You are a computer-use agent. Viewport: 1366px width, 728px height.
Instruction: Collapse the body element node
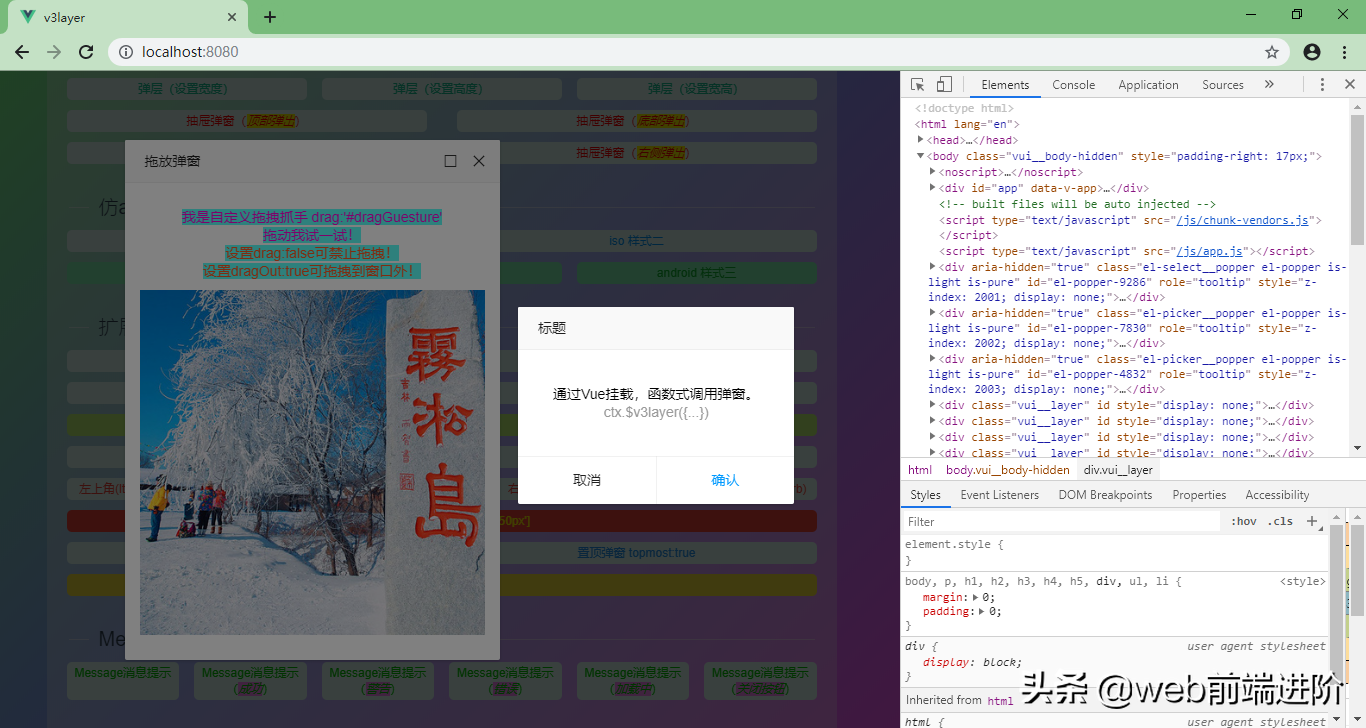click(x=921, y=156)
